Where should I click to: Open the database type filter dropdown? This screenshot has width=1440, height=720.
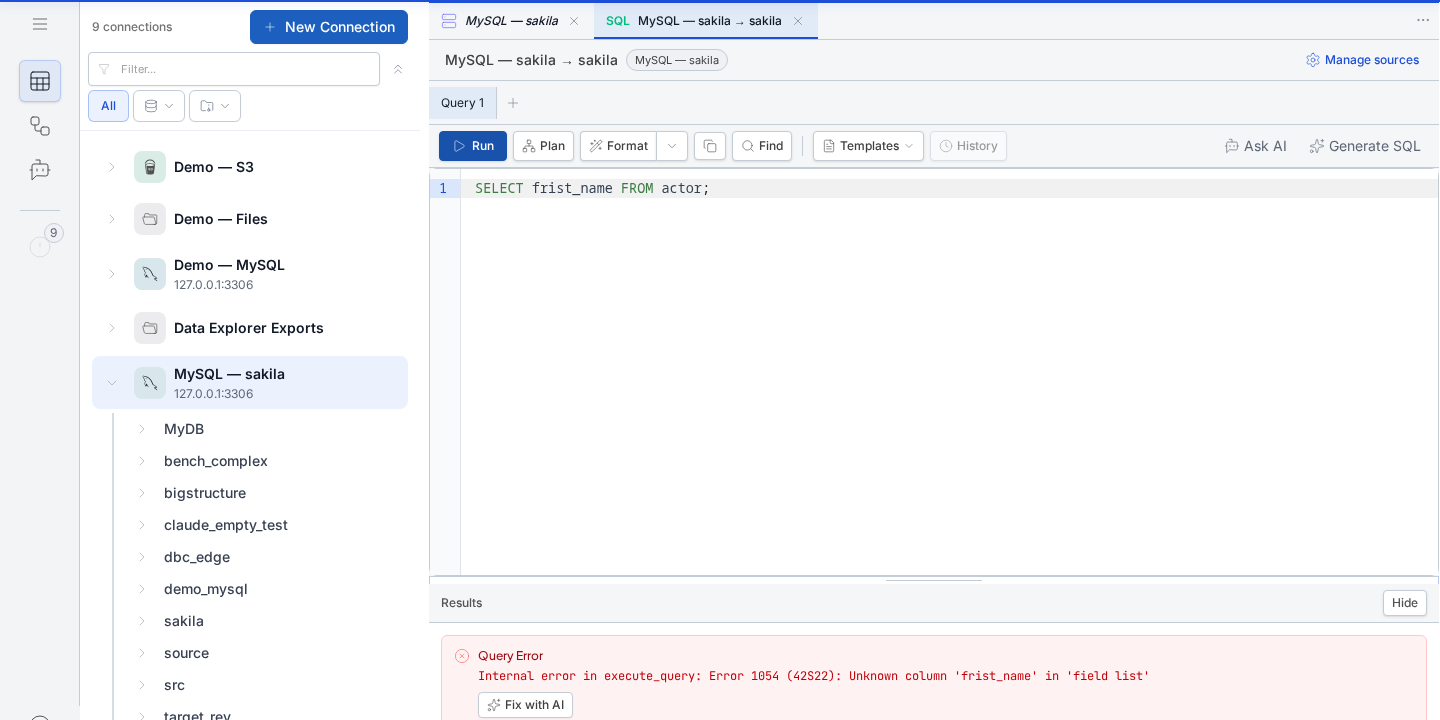(159, 106)
